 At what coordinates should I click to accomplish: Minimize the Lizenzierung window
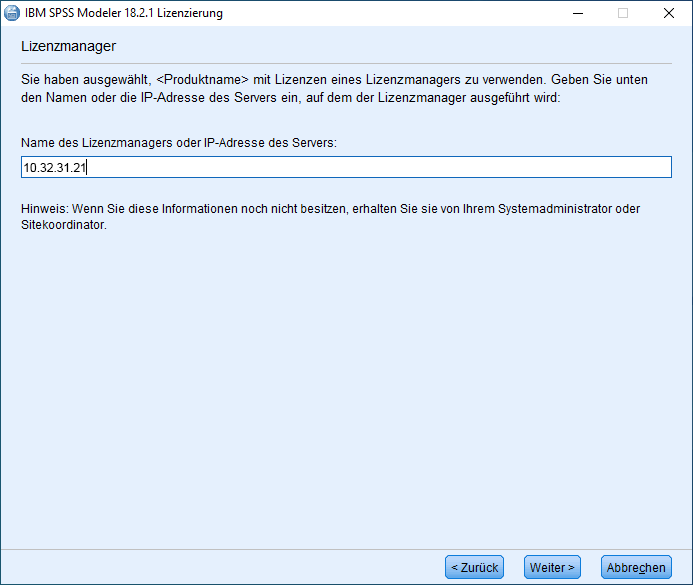(578, 13)
